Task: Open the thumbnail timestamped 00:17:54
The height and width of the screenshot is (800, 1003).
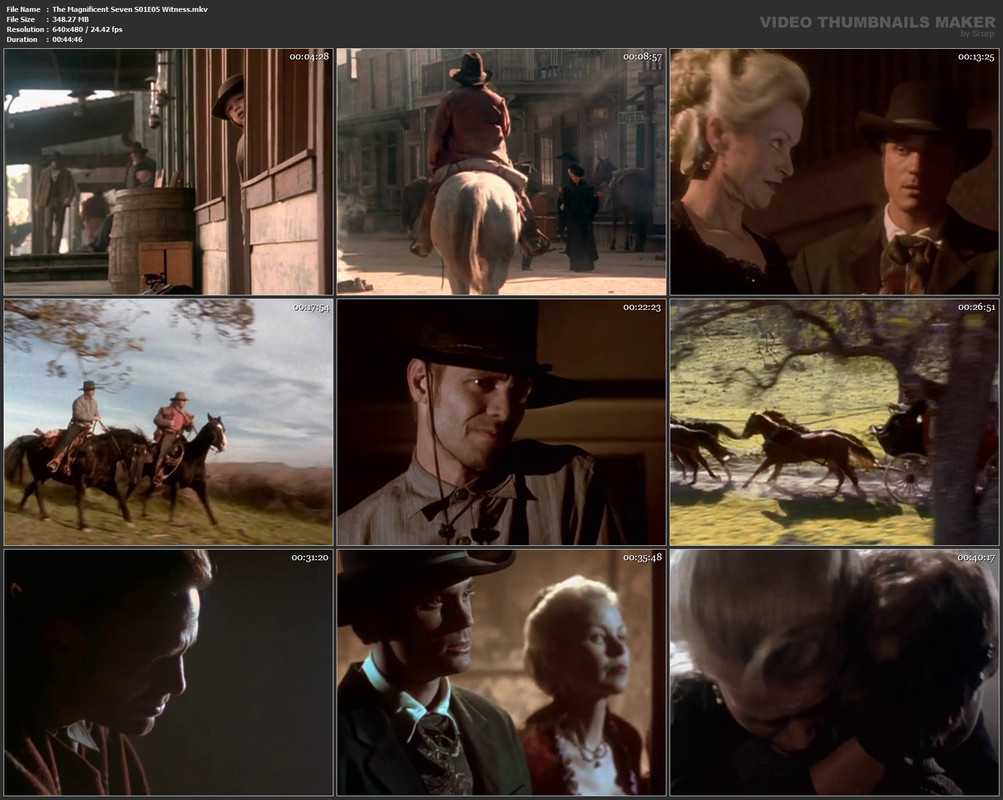Action: click(168, 422)
